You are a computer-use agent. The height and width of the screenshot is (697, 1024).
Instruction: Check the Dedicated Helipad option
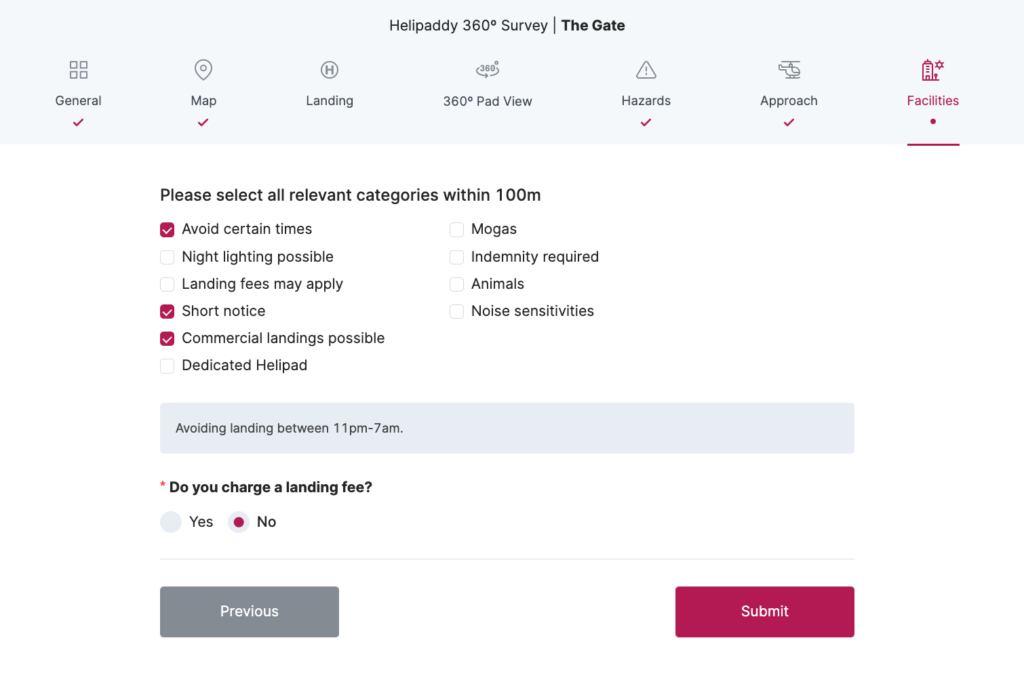(x=168, y=366)
